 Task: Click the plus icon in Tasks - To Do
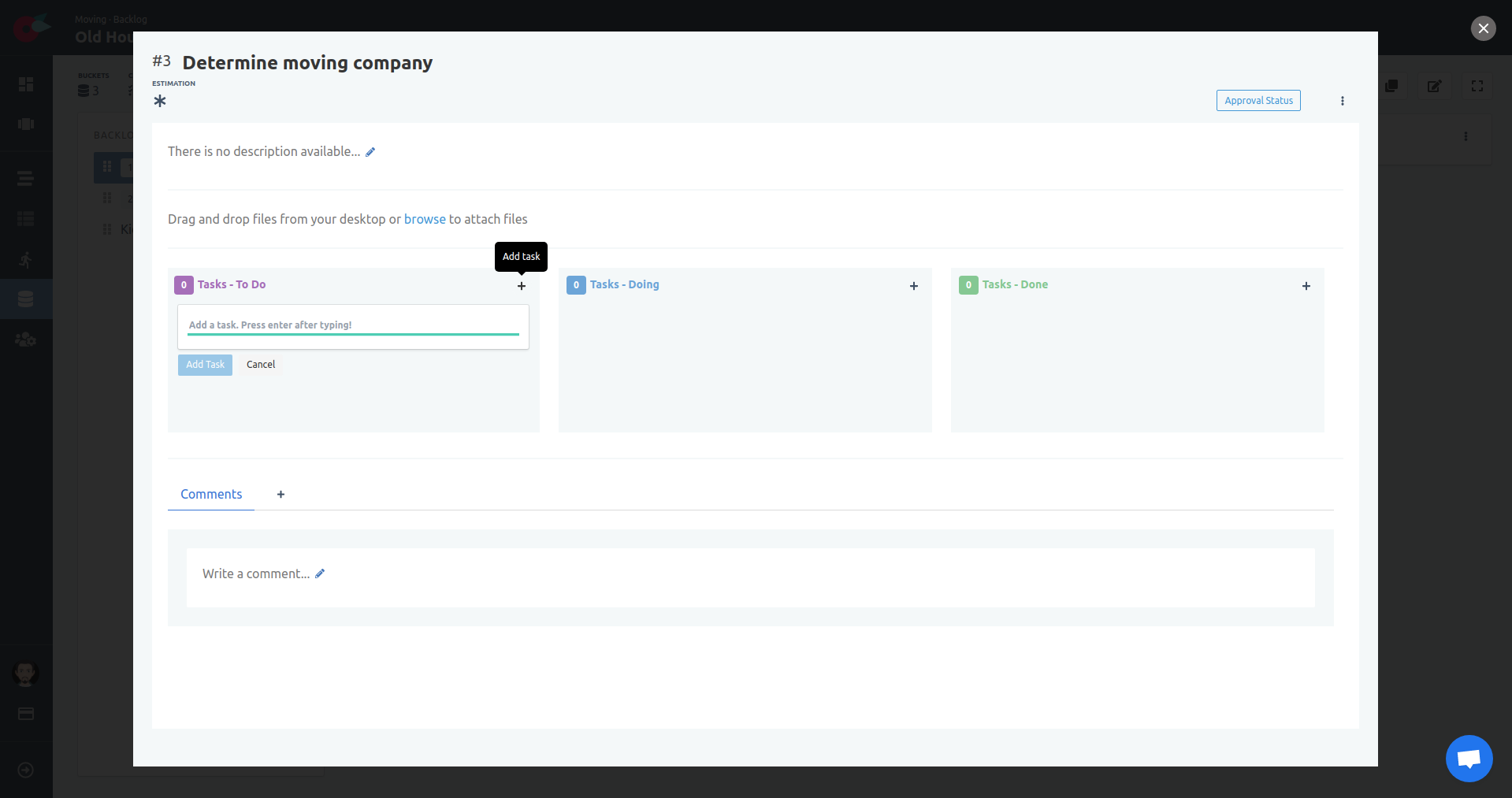pyautogui.click(x=522, y=286)
